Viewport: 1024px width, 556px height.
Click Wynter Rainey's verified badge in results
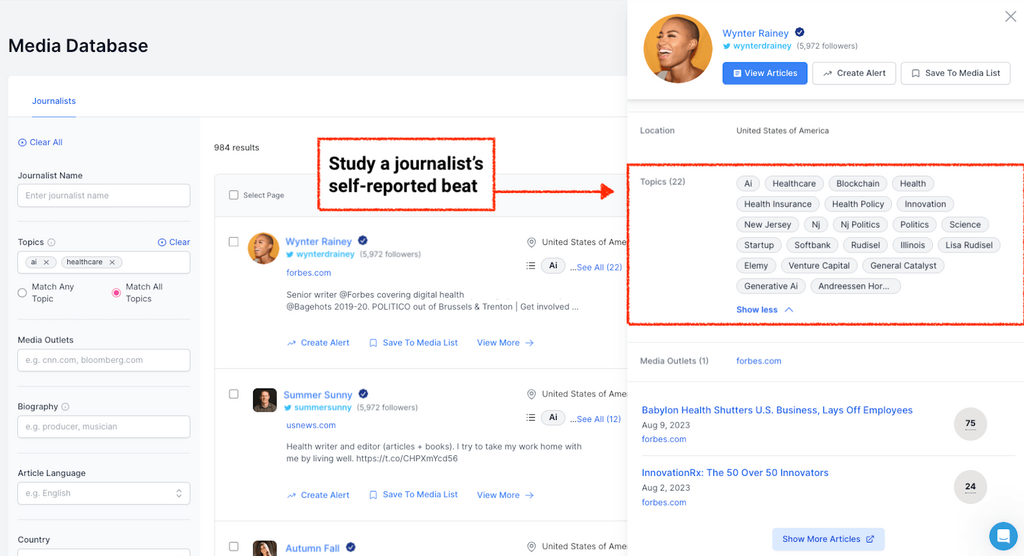(363, 241)
